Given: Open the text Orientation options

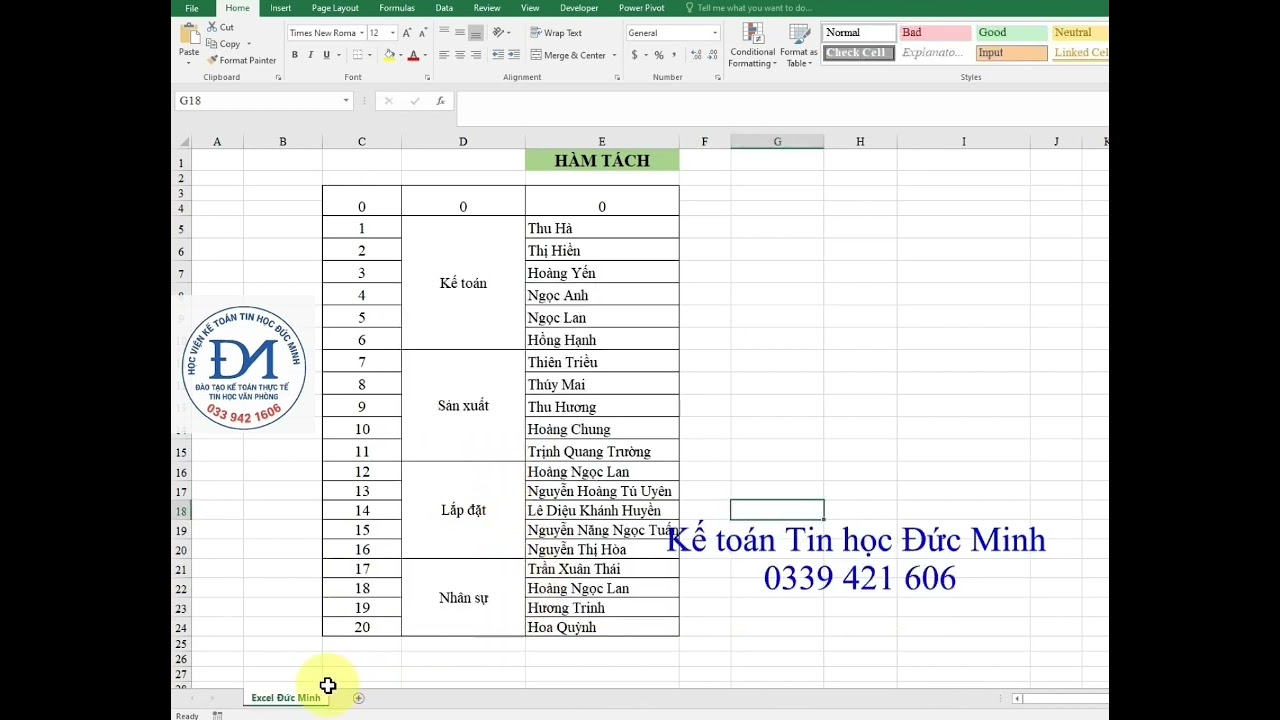Looking at the screenshot, I should 499,33.
